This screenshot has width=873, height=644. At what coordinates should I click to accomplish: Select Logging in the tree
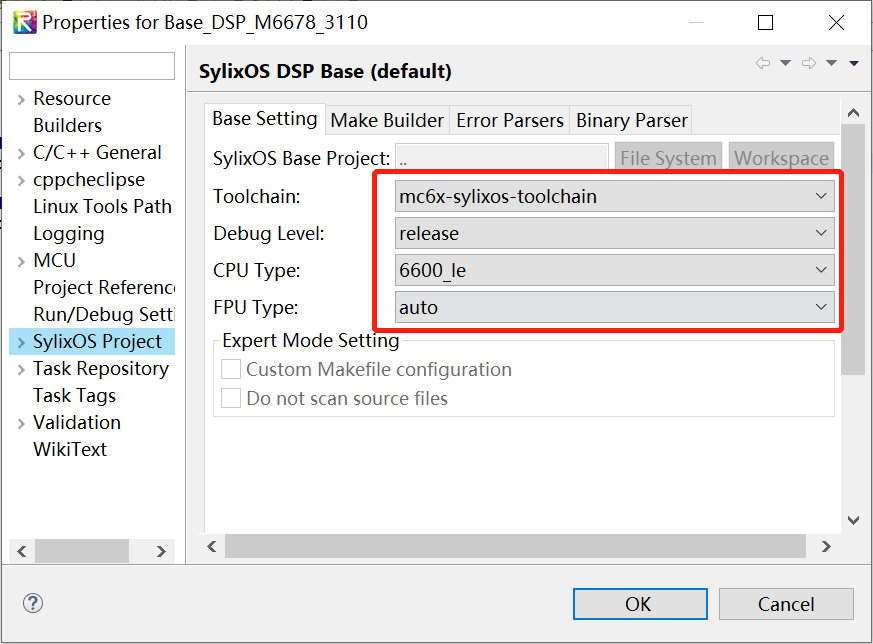[x=68, y=234]
